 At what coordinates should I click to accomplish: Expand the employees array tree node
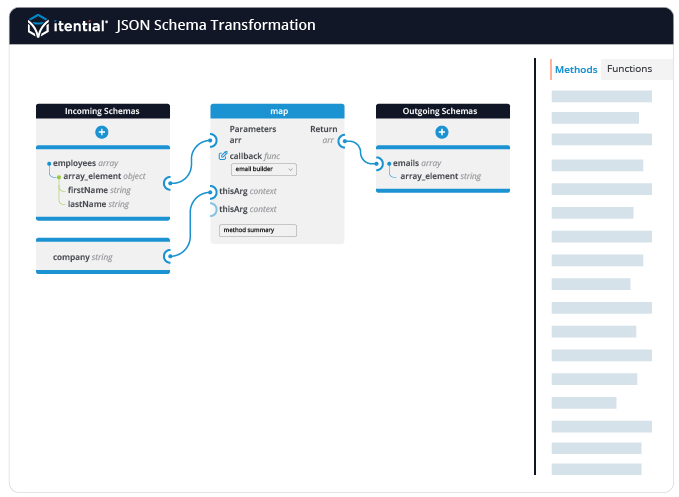click(49, 163)
